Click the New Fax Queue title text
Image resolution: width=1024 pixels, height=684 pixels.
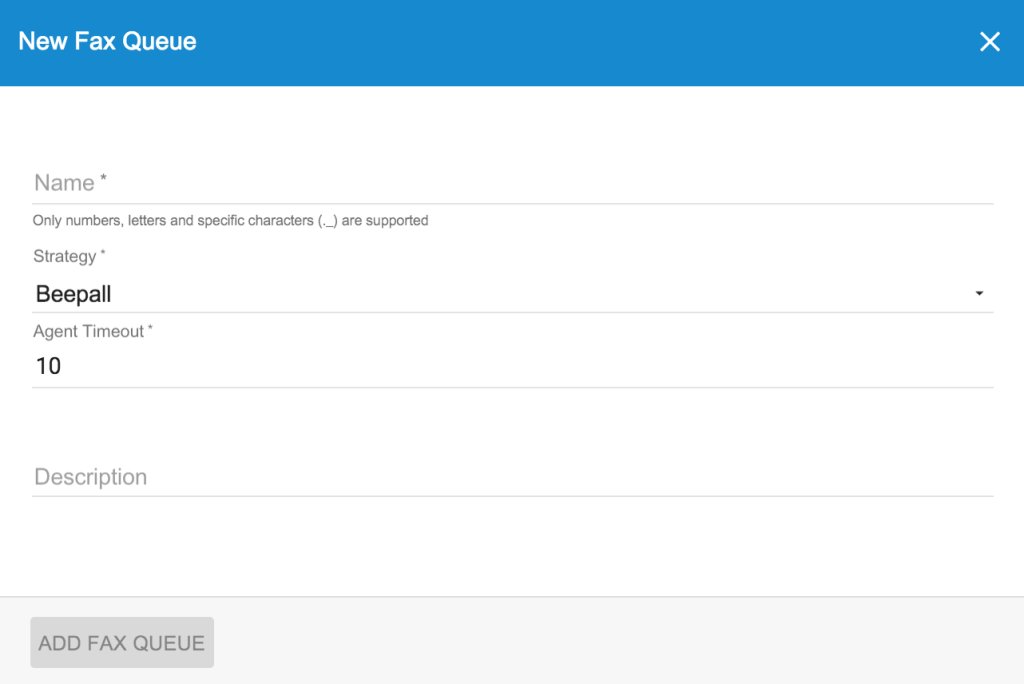(107, 41)
